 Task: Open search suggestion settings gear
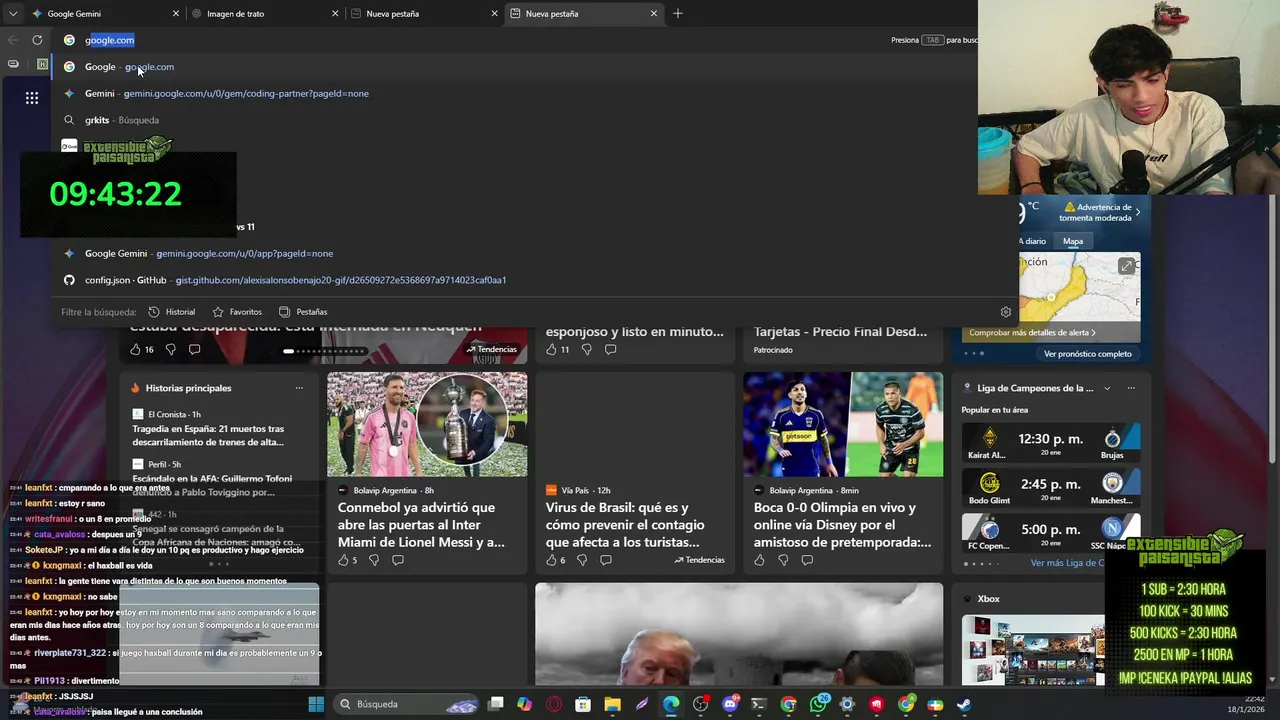pos(1005,312)
